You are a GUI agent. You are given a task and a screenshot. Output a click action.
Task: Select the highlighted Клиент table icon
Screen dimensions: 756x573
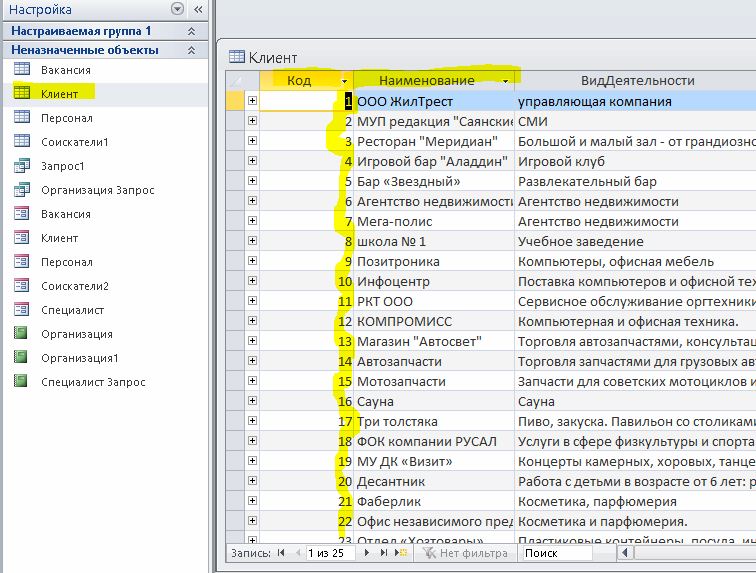coord(22,93)
